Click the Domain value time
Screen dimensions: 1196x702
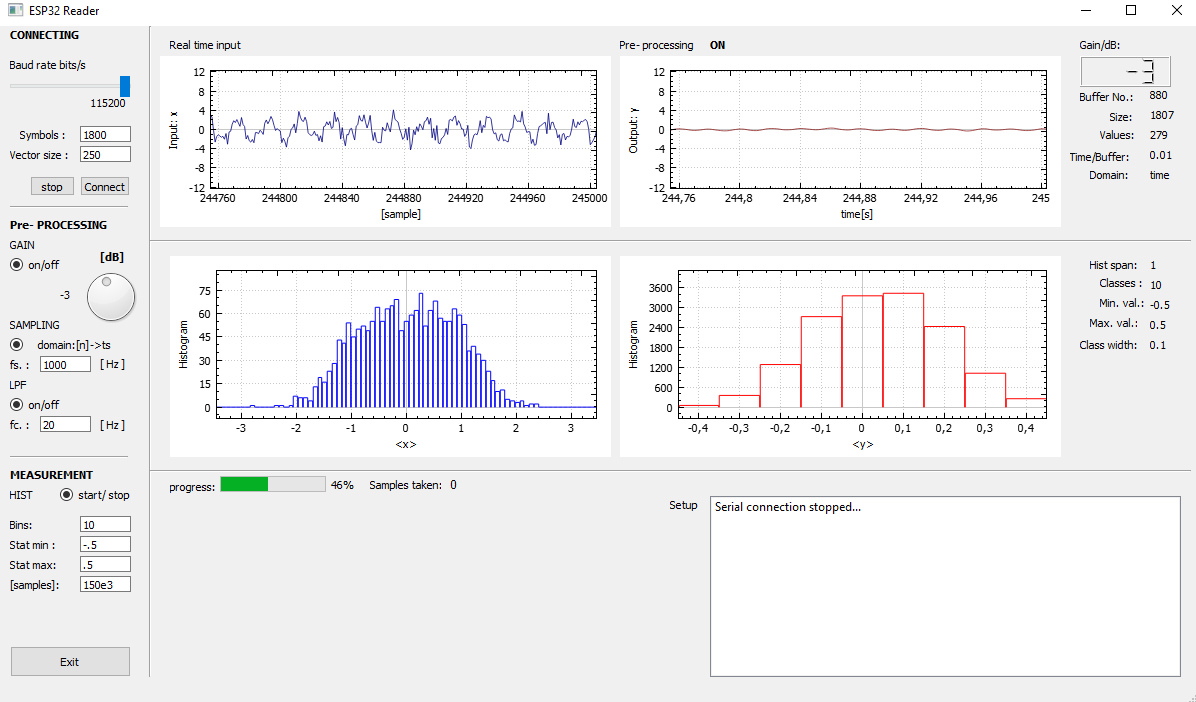click(x=1159, y=176)
